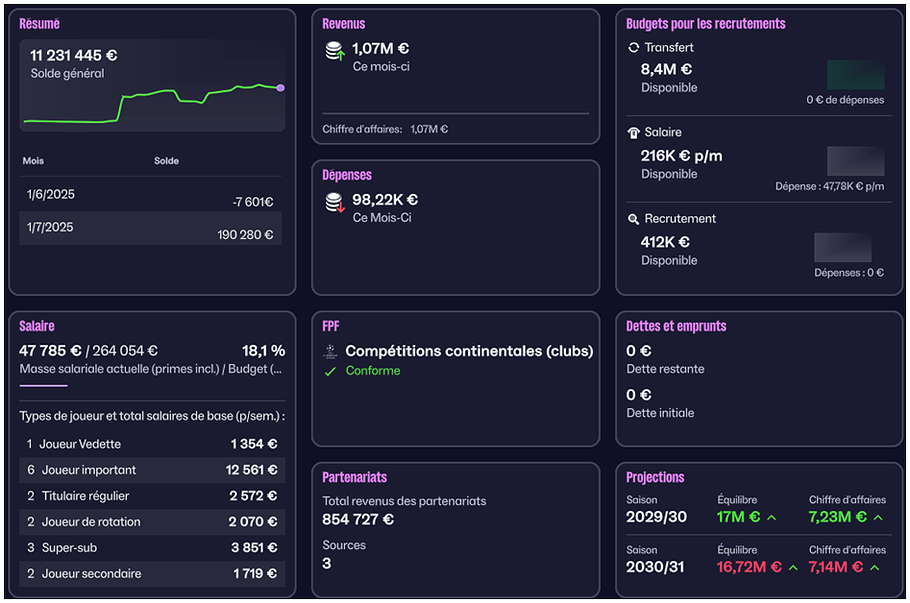Open the Dettes et emprunts panel title
This screenshot has width=910, height=603.
676,326
